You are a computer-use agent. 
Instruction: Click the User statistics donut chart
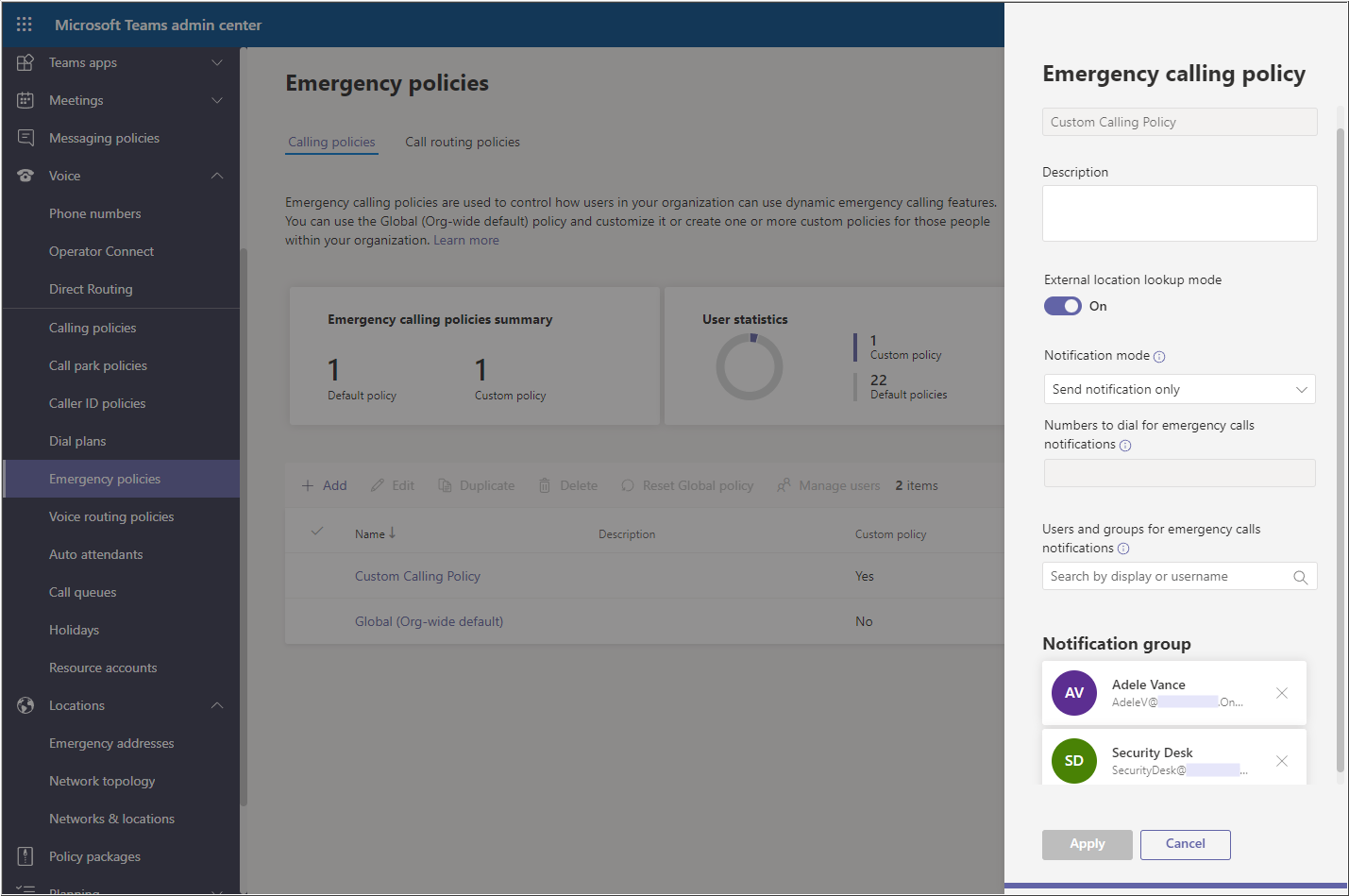[750, 366]
